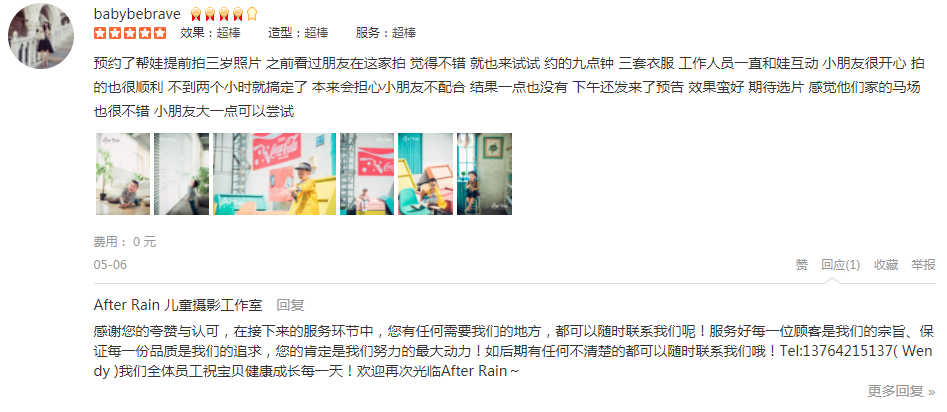Expand 更多回复 » link
Viewport: 947px width, 412px height.
tap(902, 391)
